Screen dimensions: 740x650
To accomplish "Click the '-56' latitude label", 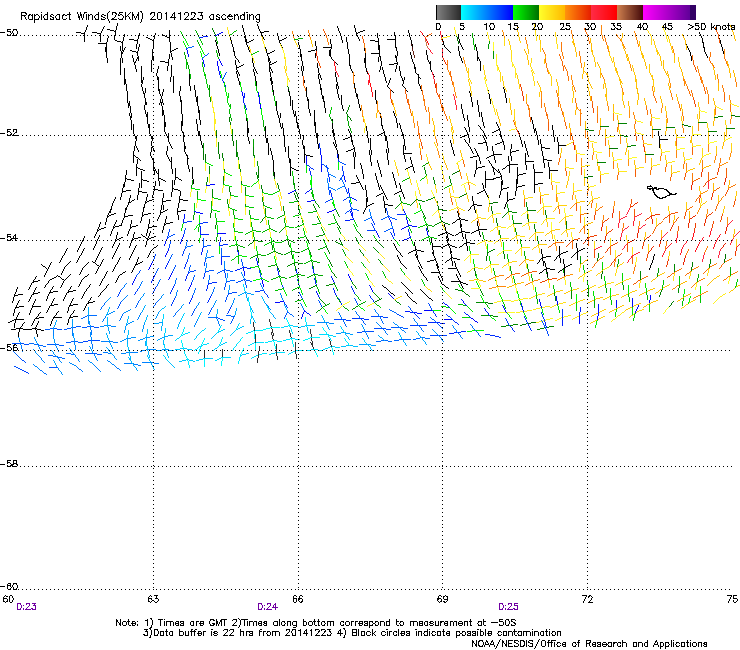I will [9, 347].
